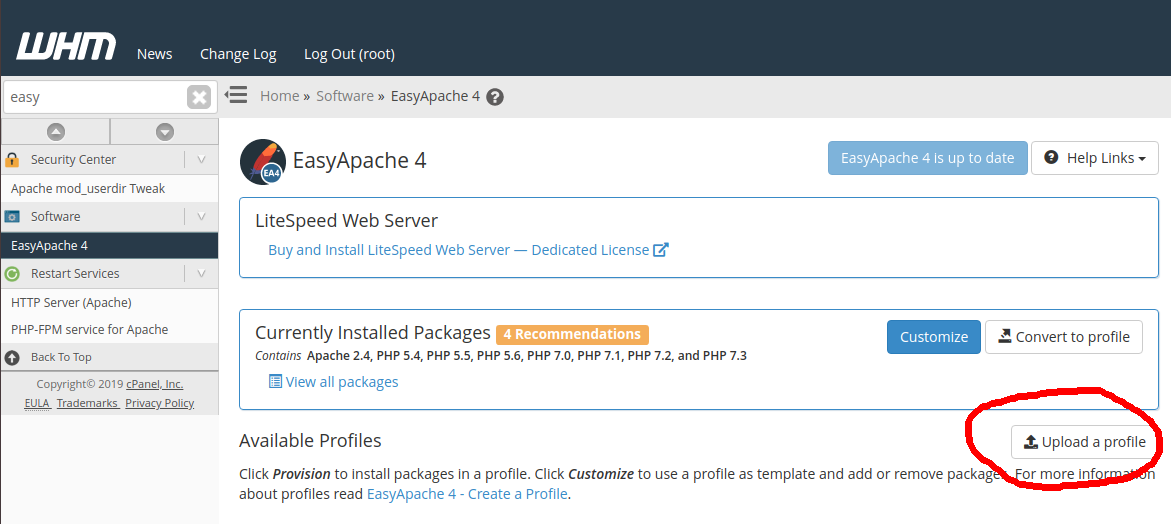Open Buy and Install LiteSpeed Web Server link

click(x=459, y=250)
